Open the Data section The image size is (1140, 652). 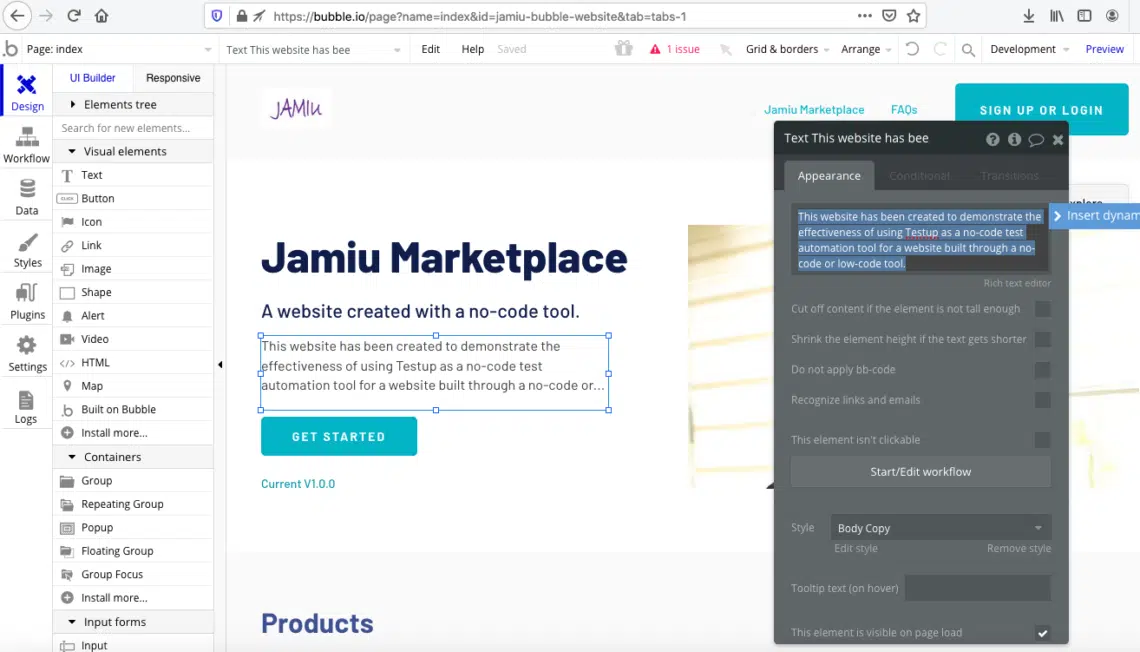pyautogui.click(x=27, y=197)
